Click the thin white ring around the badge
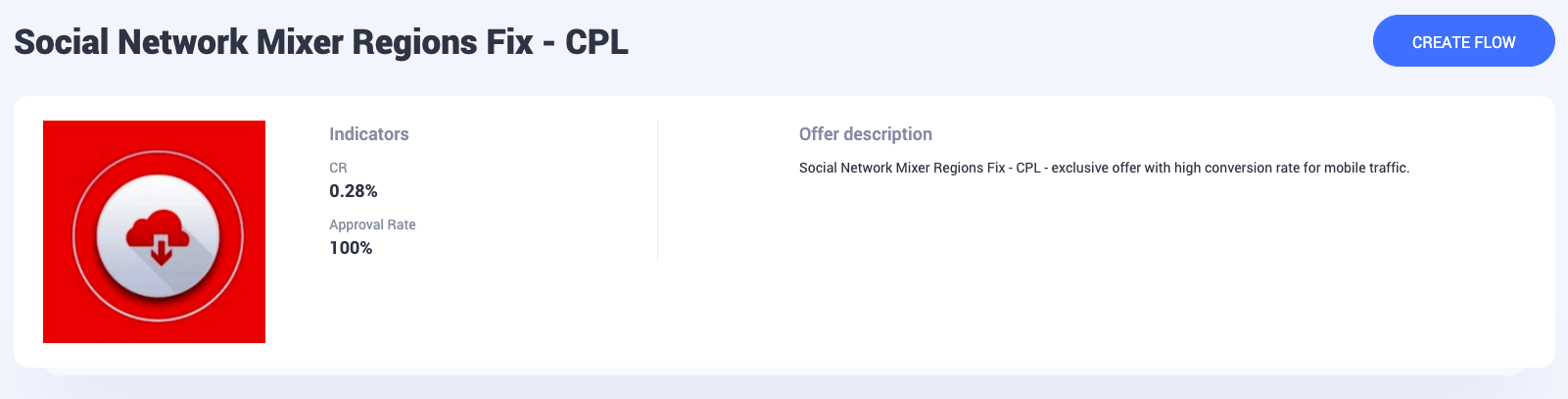Screen dimensions: 1568x399 (158, 152)
